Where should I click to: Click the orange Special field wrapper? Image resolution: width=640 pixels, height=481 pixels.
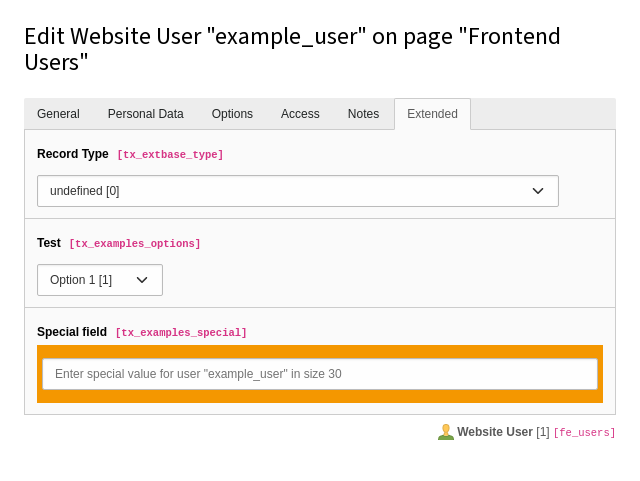(319, 396)
